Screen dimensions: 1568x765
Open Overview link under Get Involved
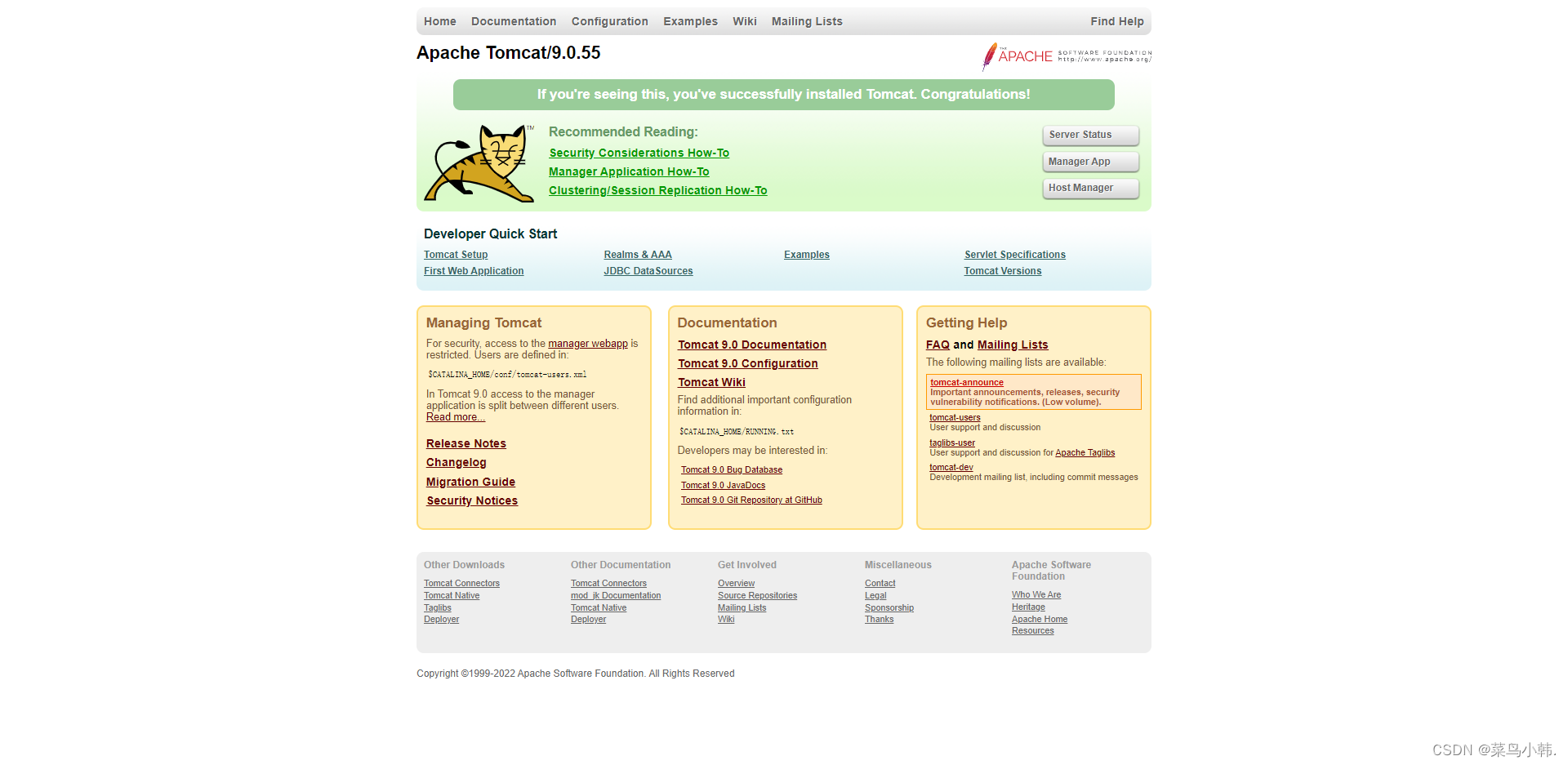(736, 584)
